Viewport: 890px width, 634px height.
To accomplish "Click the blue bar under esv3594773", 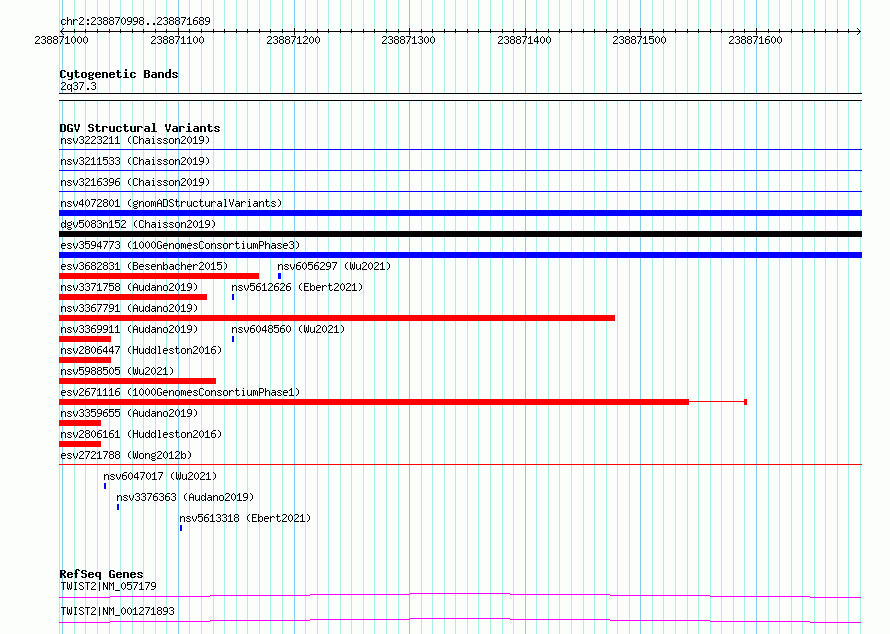I will [460, 255].
